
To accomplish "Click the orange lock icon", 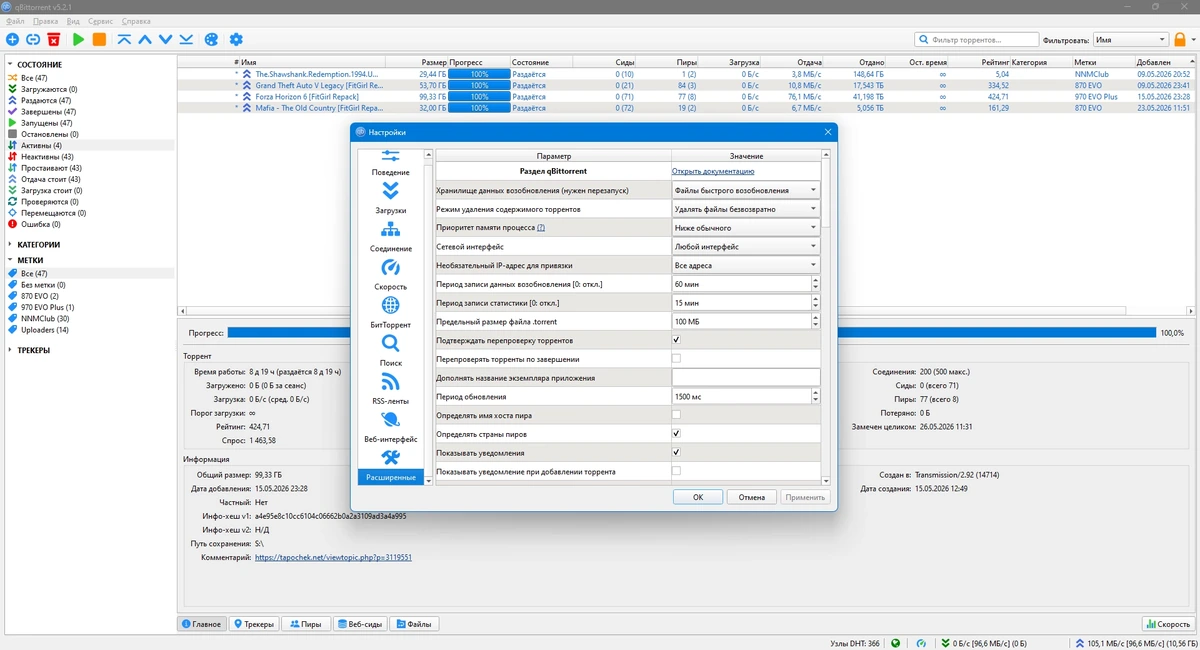I will (x=1180, y=40).
